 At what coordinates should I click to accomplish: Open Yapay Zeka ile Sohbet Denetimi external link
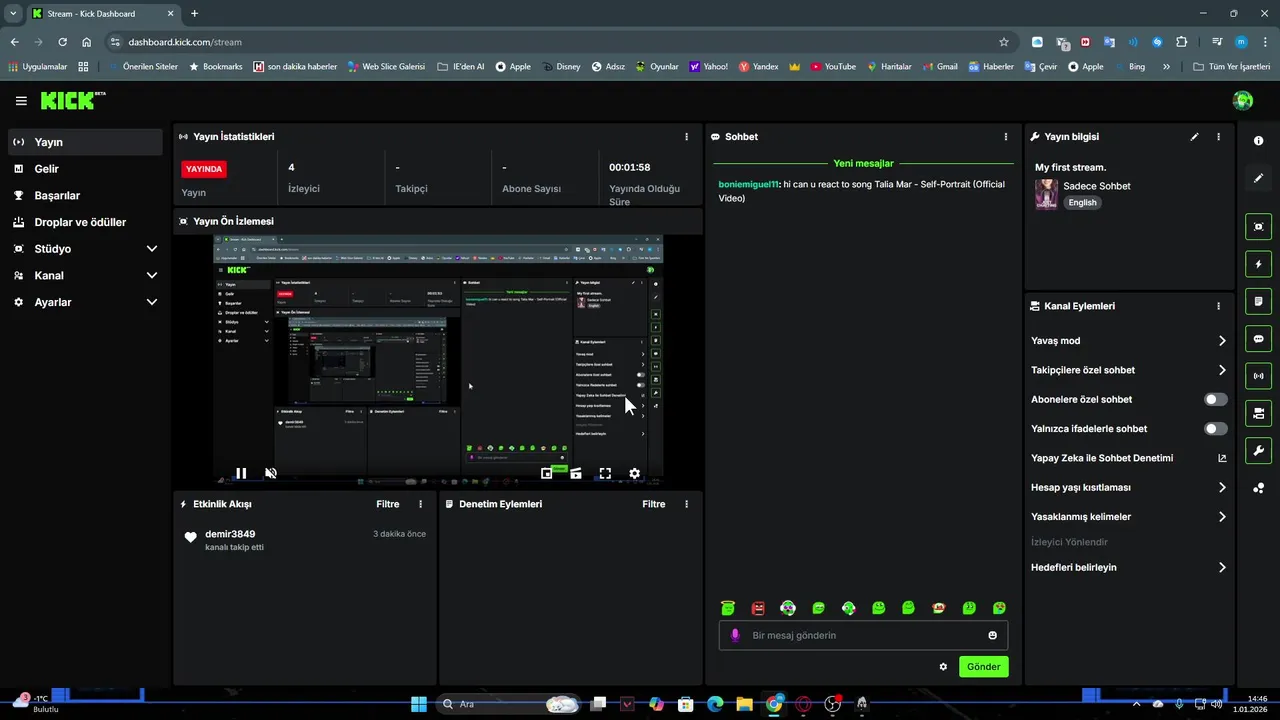point(1221,458)
